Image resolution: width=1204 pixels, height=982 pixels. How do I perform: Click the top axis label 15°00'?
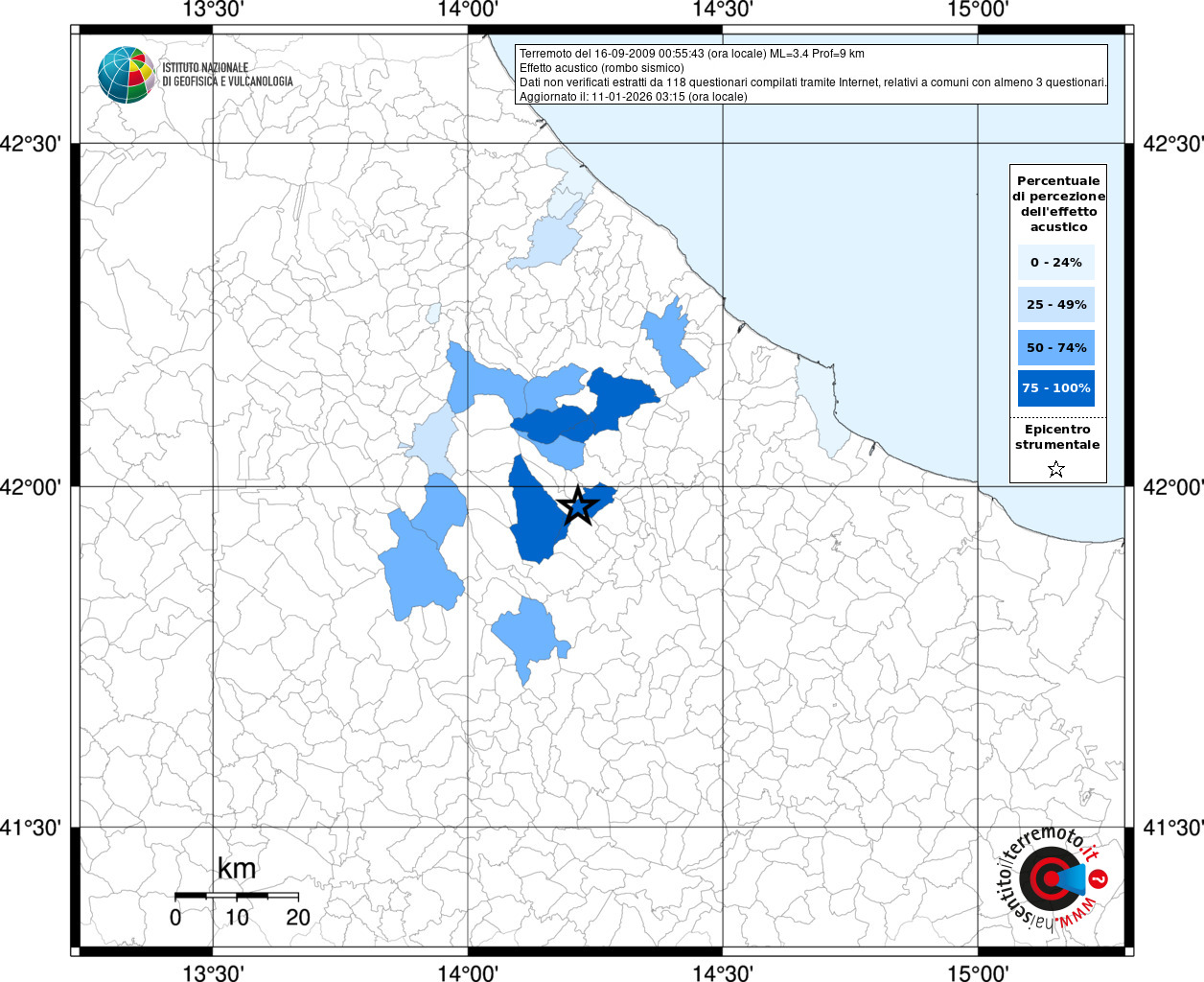[978, 10]
